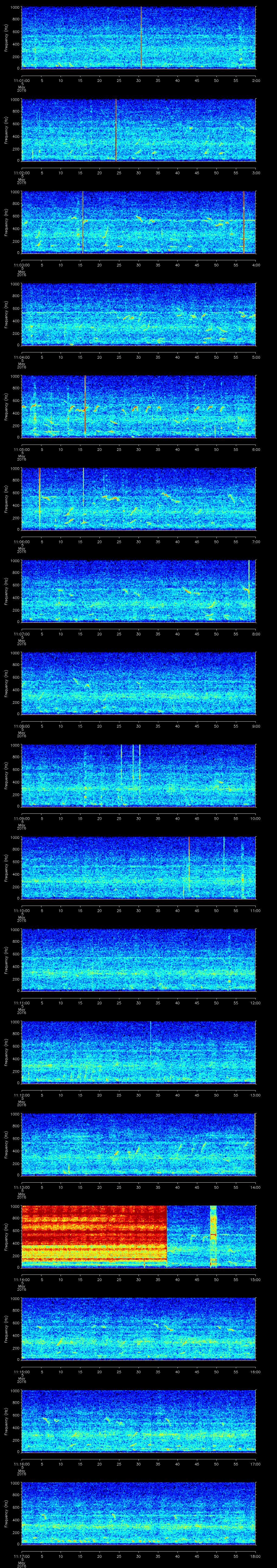
Task: Open the spectrogram starting at 11:06:00
Action: [x=139, y=499]
